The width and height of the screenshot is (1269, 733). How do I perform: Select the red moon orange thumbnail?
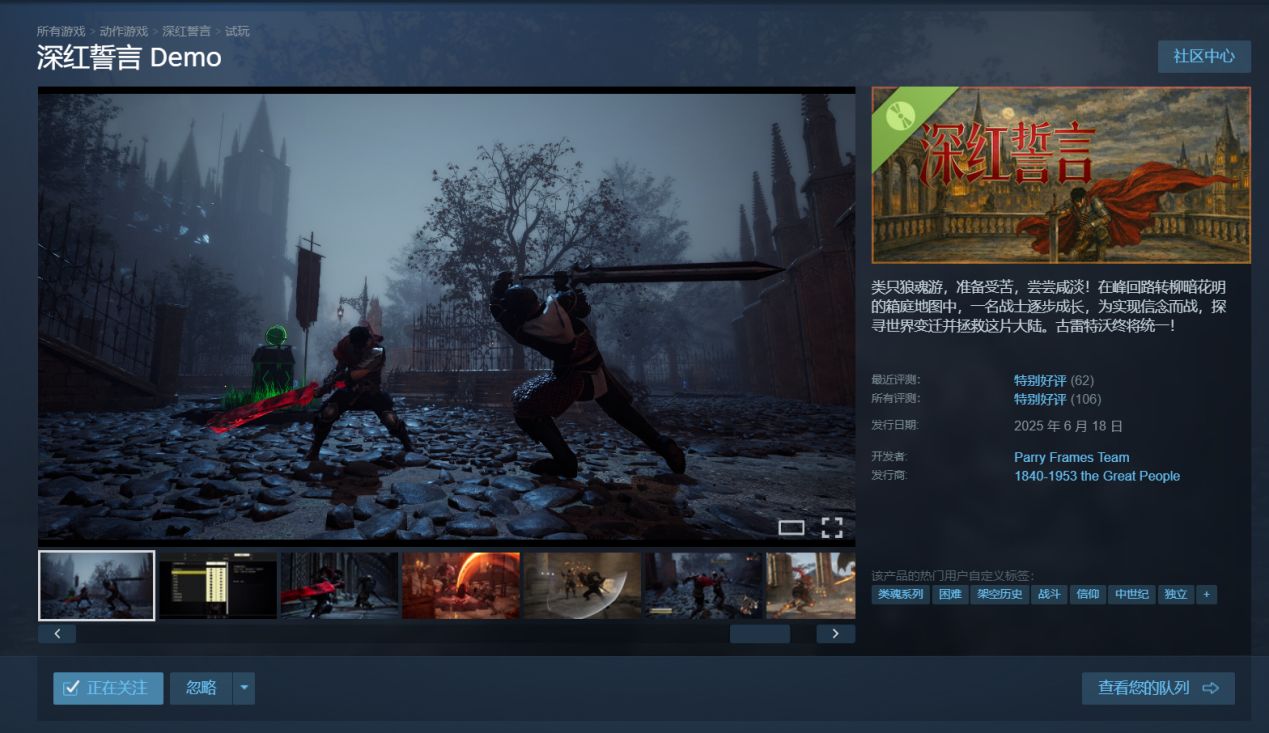pyautogui.click(x=461, y=585)
